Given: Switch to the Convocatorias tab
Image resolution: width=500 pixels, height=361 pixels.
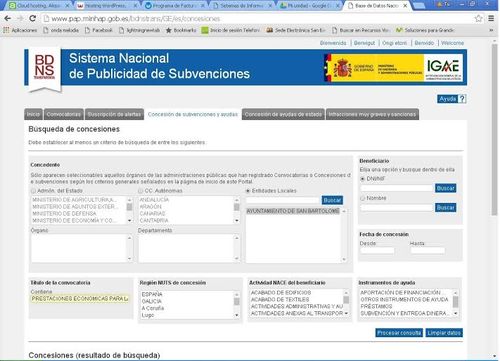Looking at the screenshot, I should click(64, 114).
